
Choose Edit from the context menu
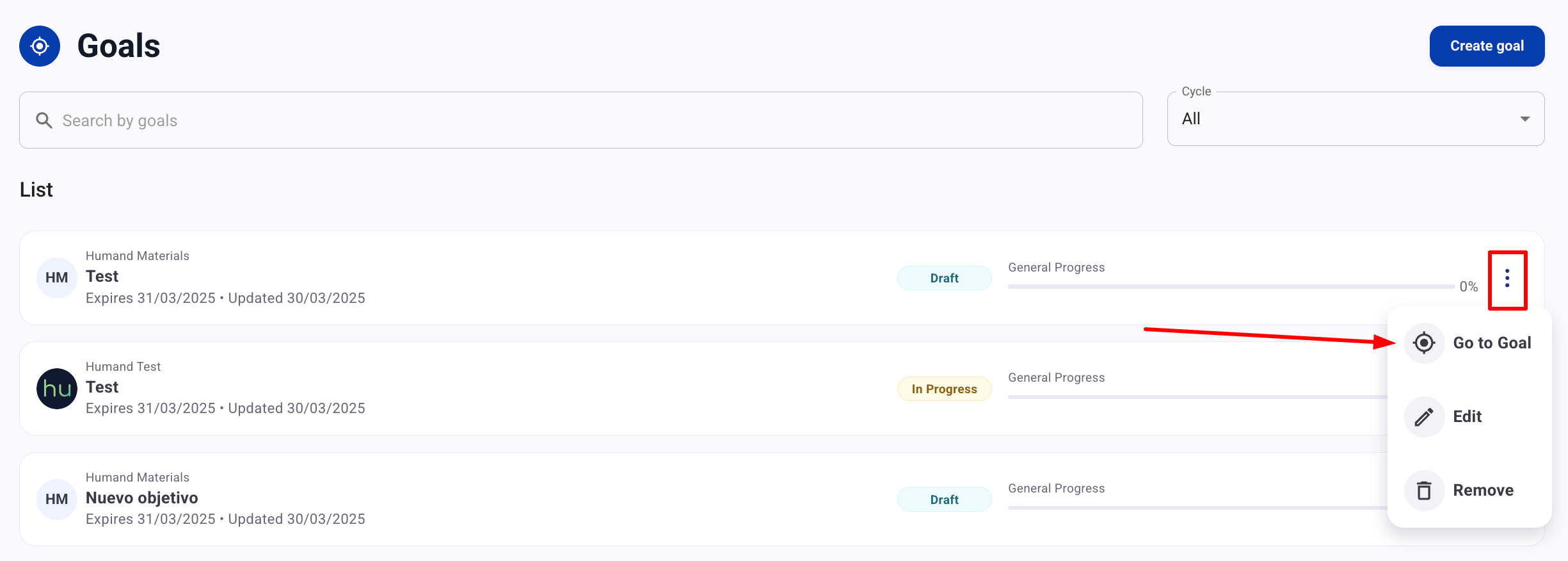coord(1467,417)
